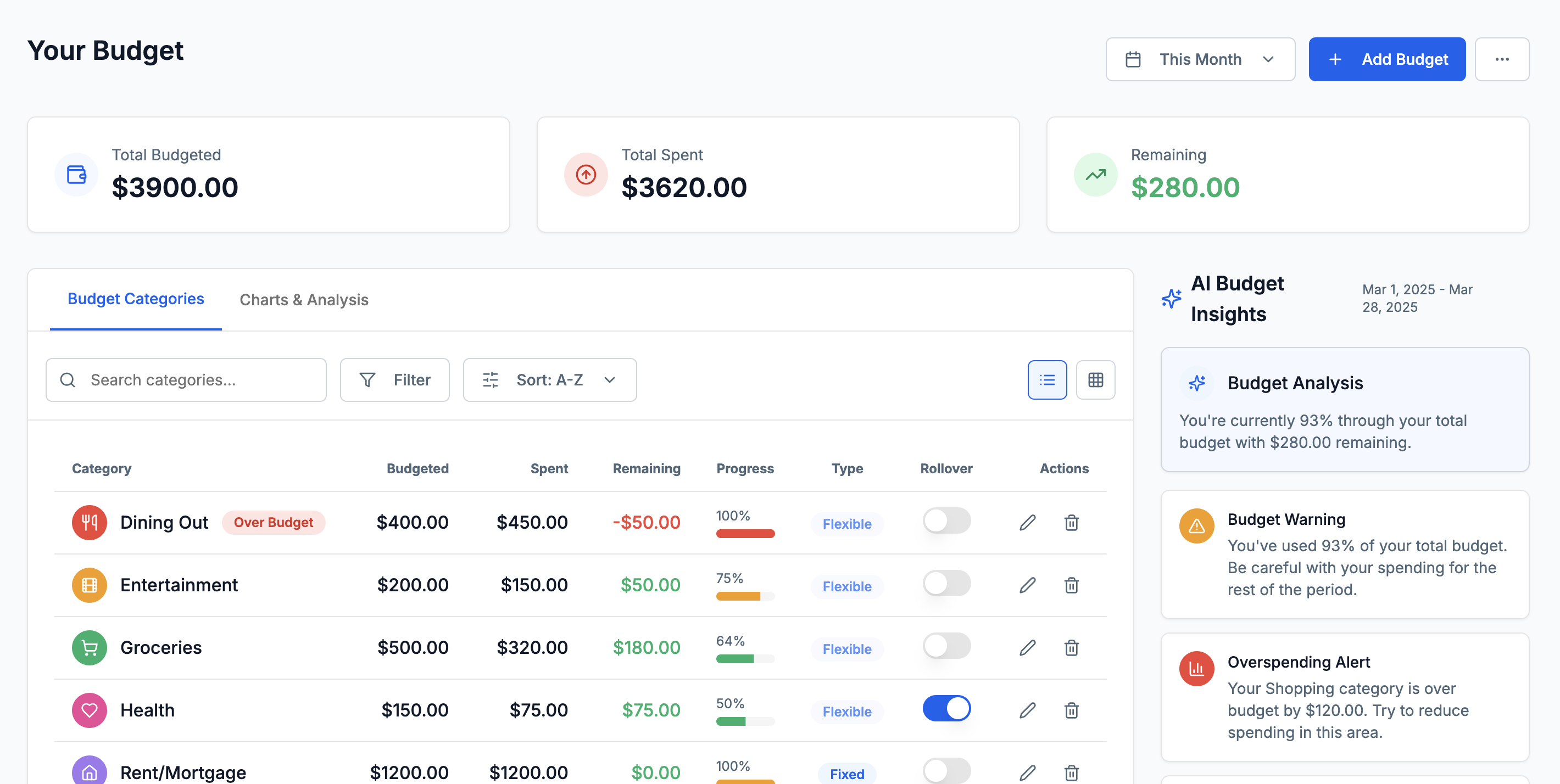The image size is (1560, 784).
Task: Edit the Dining Out budget with pencil icon
Action: pos(1027,522)
